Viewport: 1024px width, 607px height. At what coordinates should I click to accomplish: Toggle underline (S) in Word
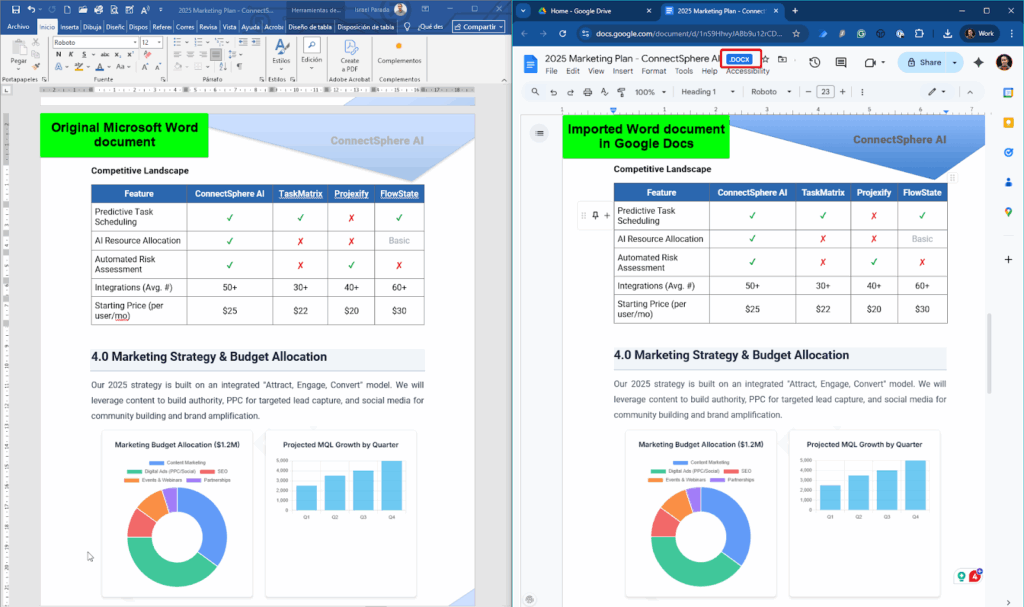(84, 54)
